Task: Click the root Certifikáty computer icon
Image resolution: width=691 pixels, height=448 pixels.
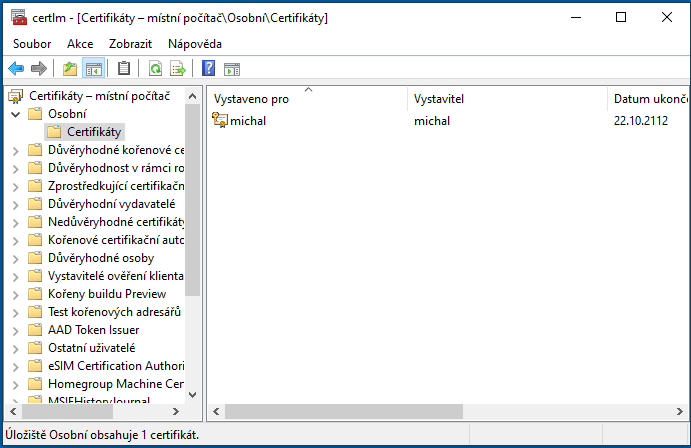Action: 16,96
